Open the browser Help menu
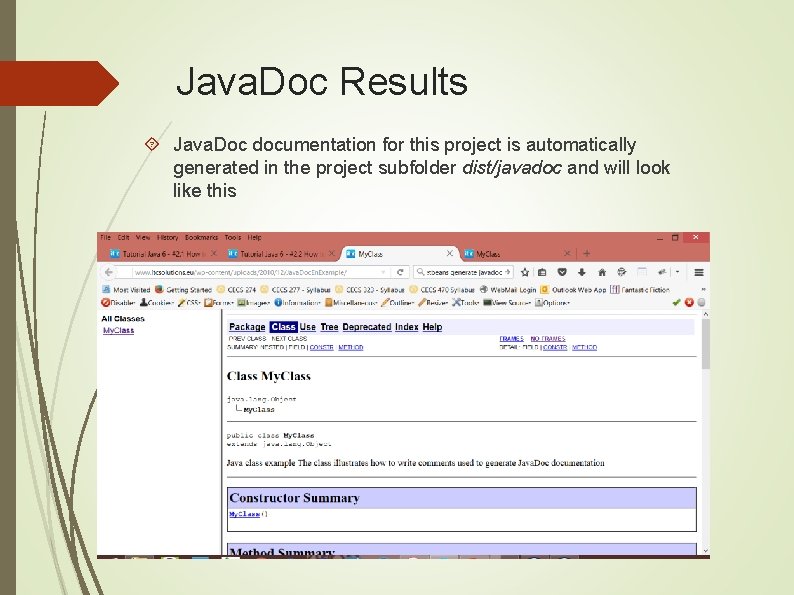Viewport: 794px width, 595px height. (x=254, y=237)
